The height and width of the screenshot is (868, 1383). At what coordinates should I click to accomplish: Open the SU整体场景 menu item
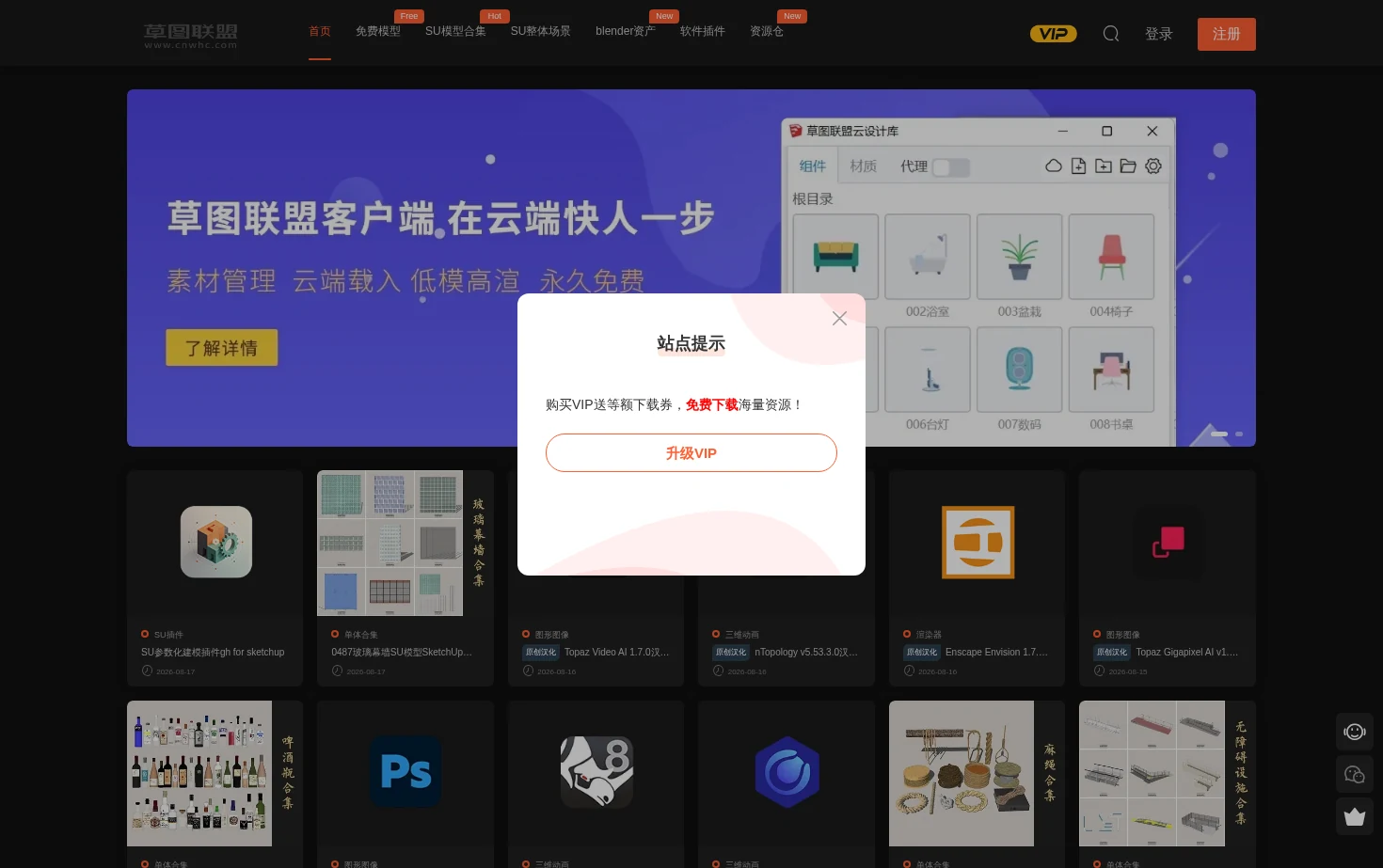(x=541, y=31)
